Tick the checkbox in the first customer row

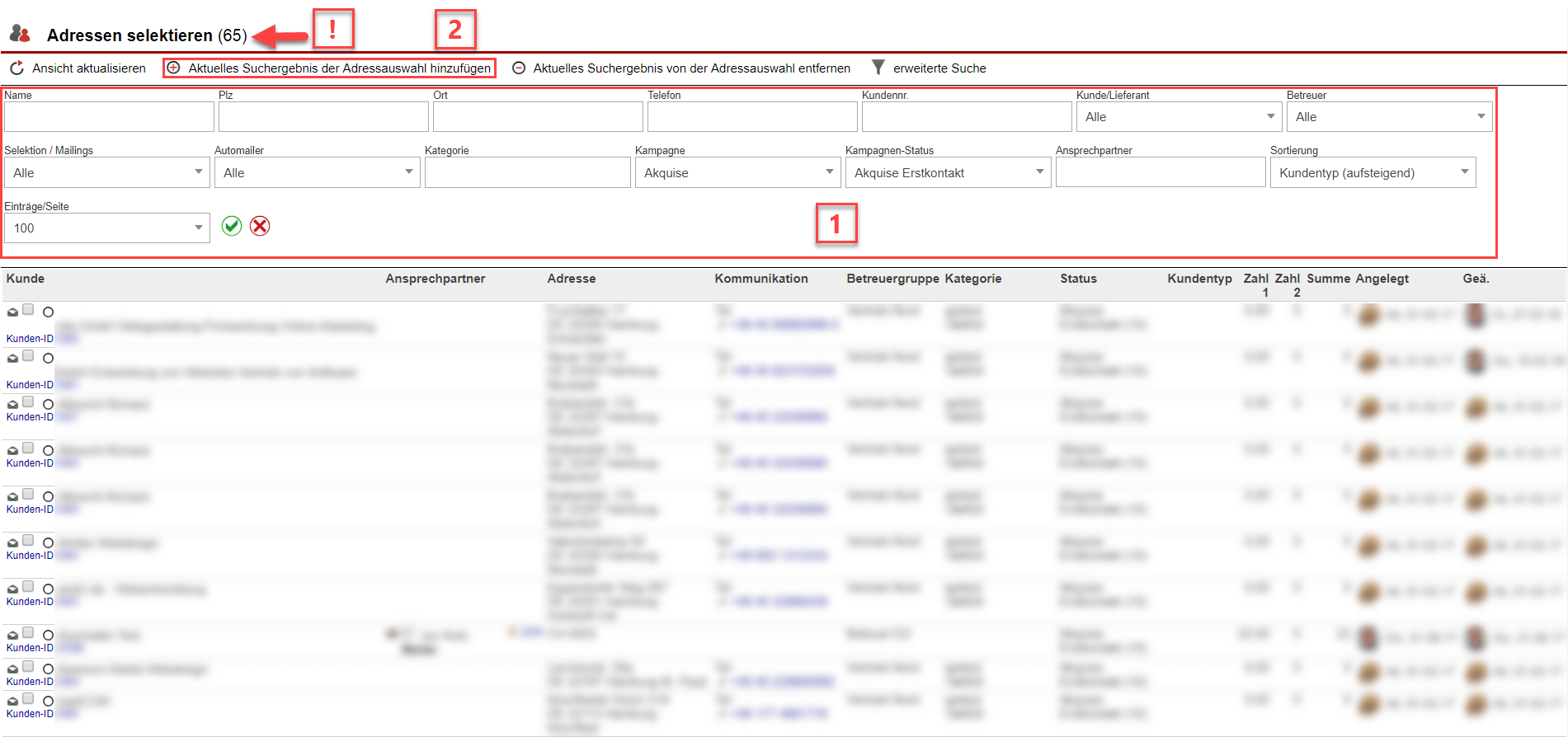pyautogui.click(x=28, y=310)
